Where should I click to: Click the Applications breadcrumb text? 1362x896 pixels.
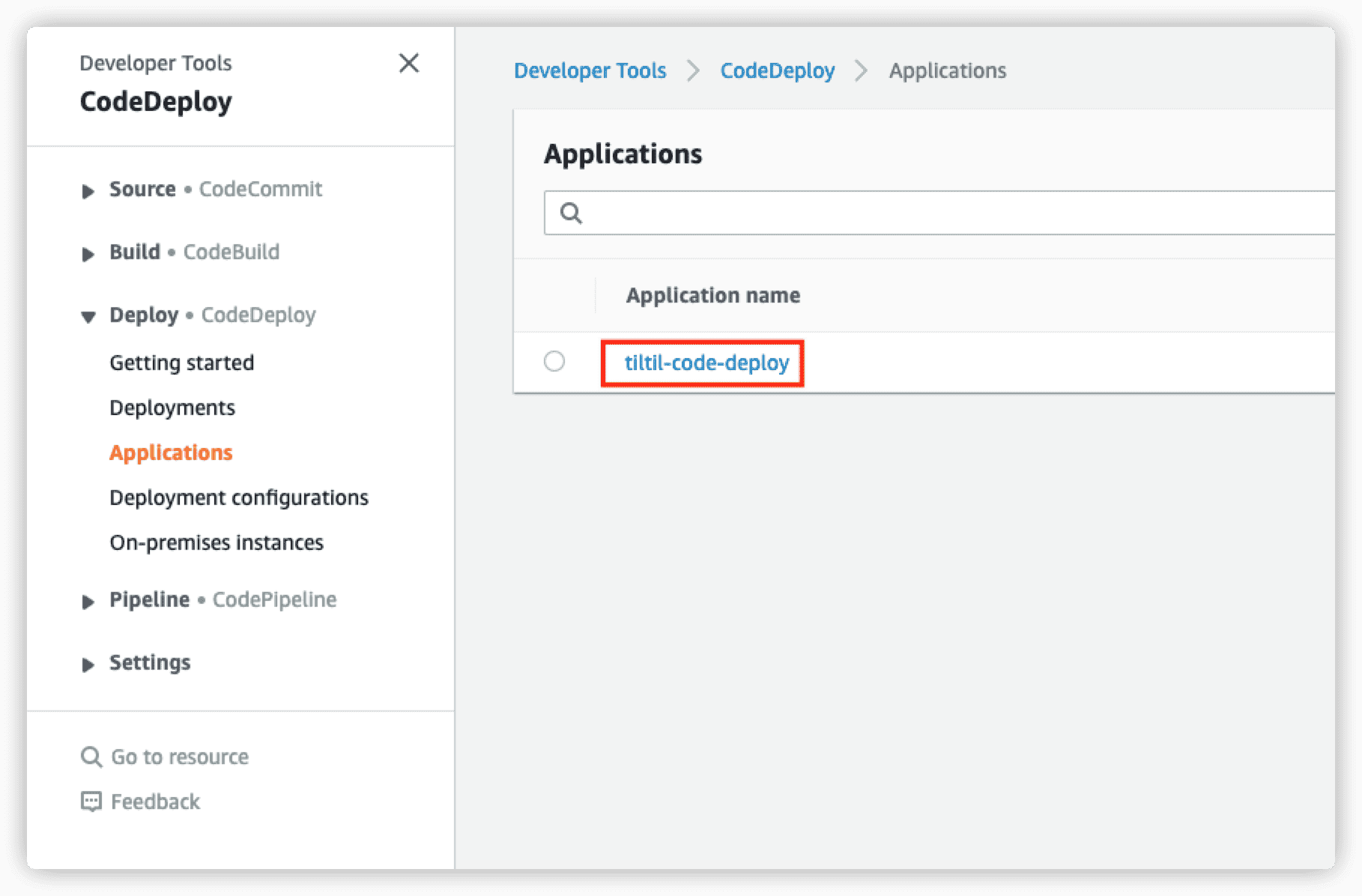[x=948, y=70]
